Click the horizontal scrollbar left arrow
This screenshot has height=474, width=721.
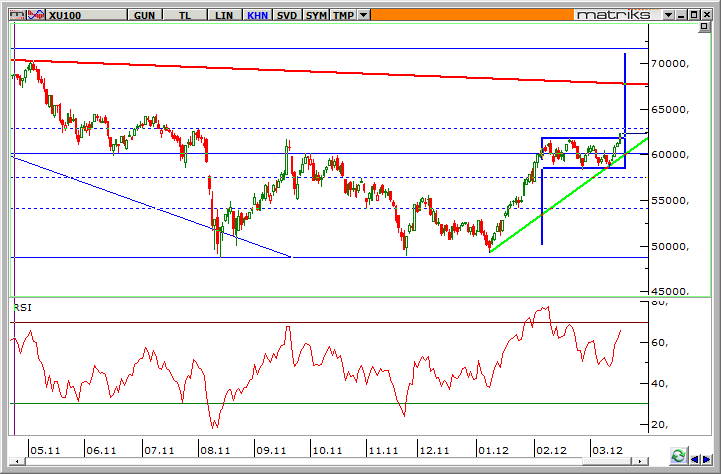(17, 461)
